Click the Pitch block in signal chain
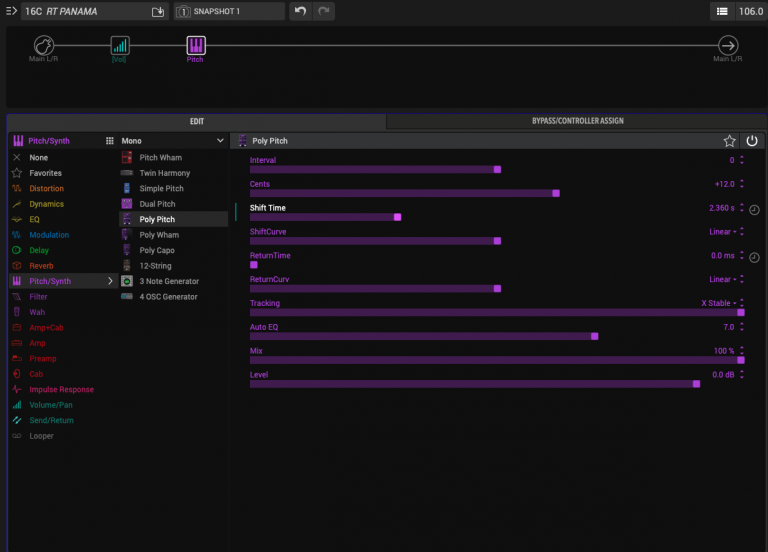 tap(196, 46)
